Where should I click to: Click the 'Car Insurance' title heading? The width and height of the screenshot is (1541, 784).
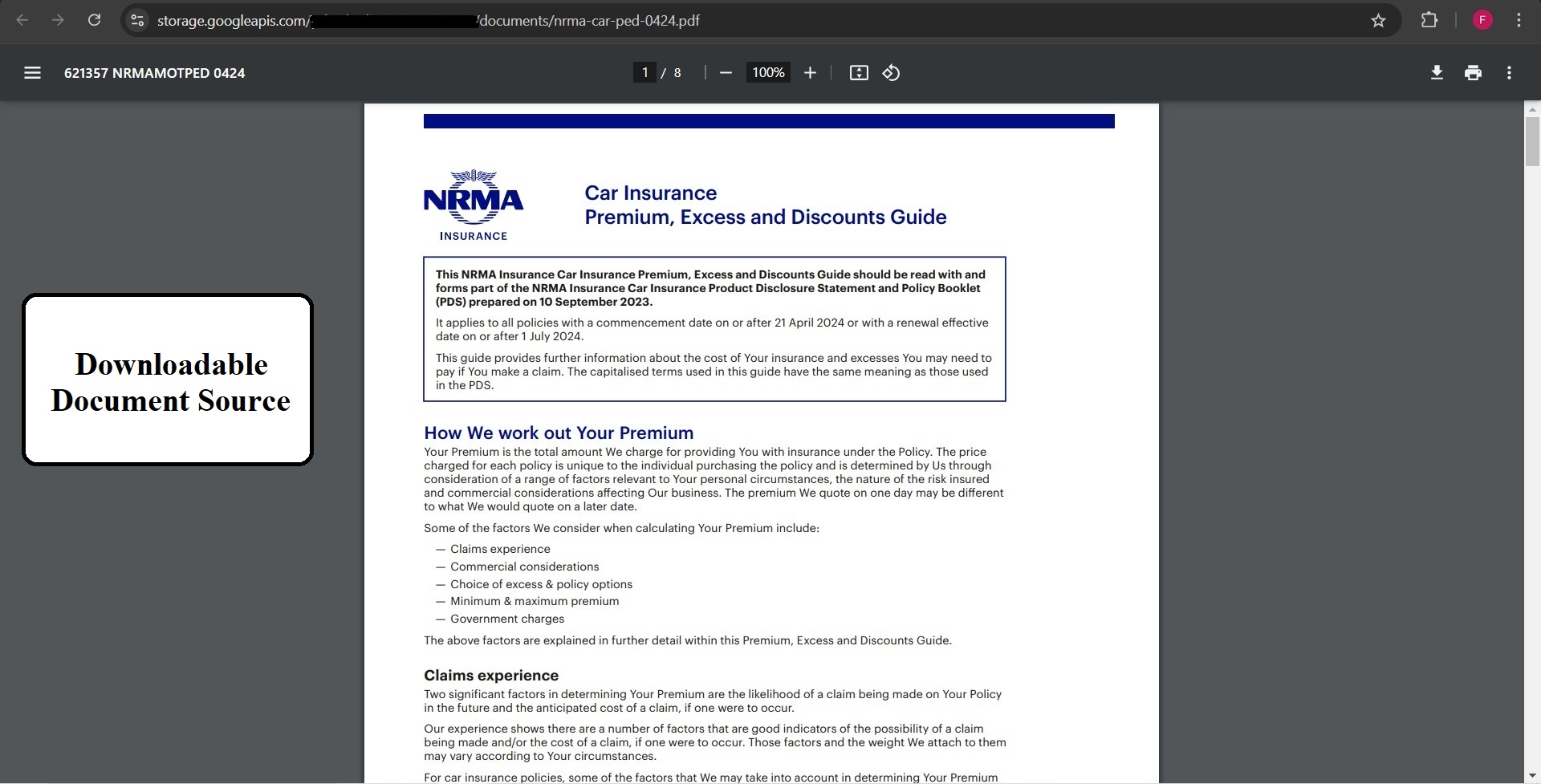pyautogui.click(x=650, y=193)
